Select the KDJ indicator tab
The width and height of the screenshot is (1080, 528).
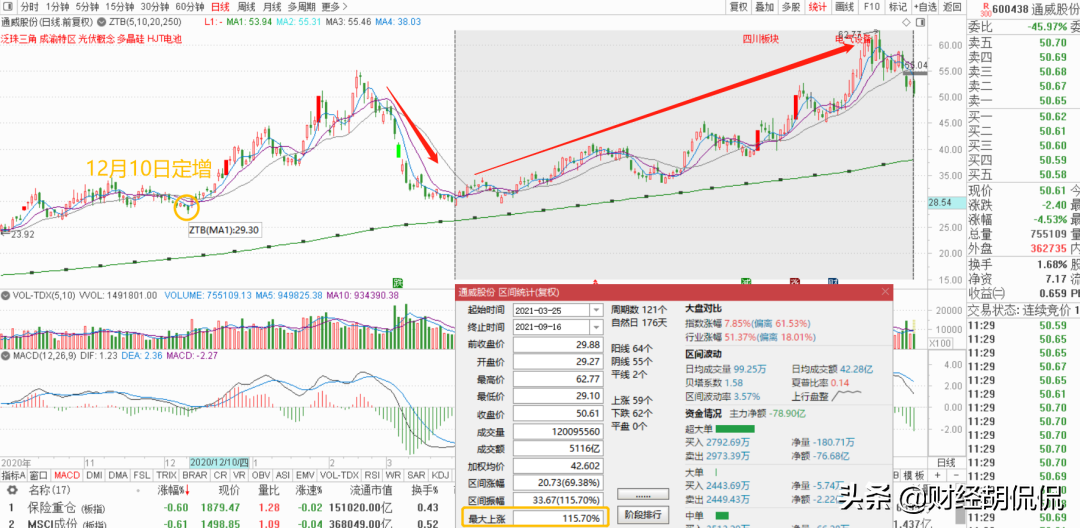(x=439, y=475)
